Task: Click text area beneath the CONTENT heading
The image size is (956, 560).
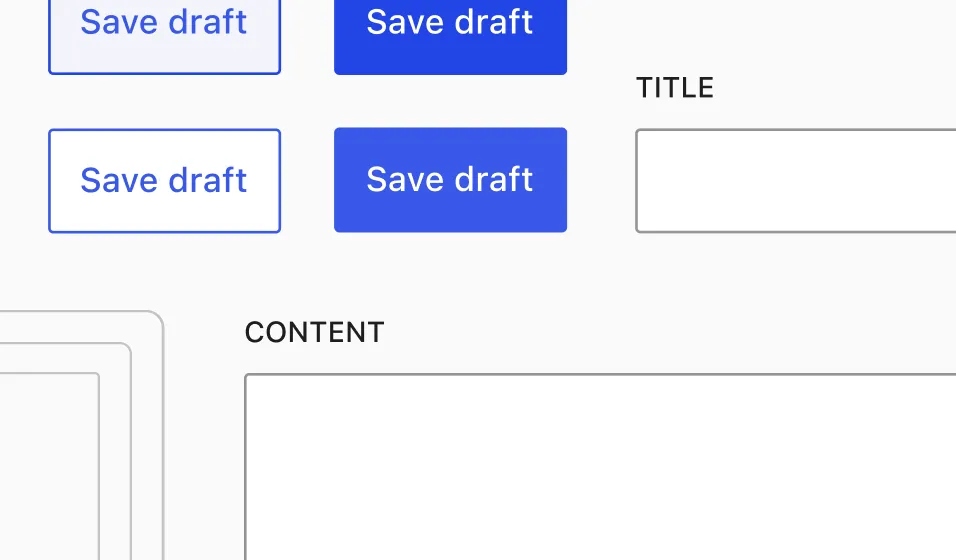Action: [601, 467]
